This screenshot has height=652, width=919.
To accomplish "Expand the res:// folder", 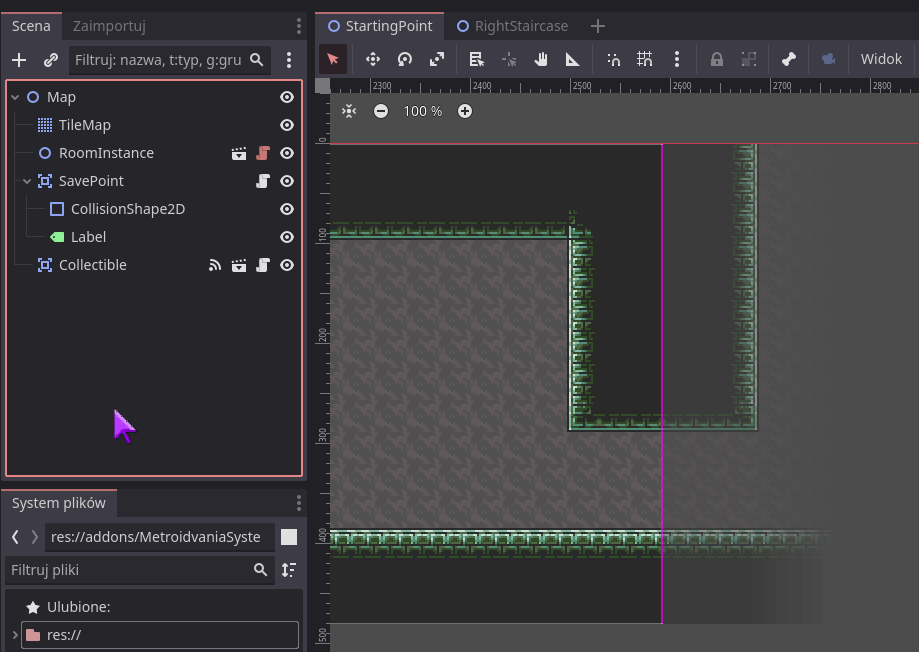I will pos(15,635).
